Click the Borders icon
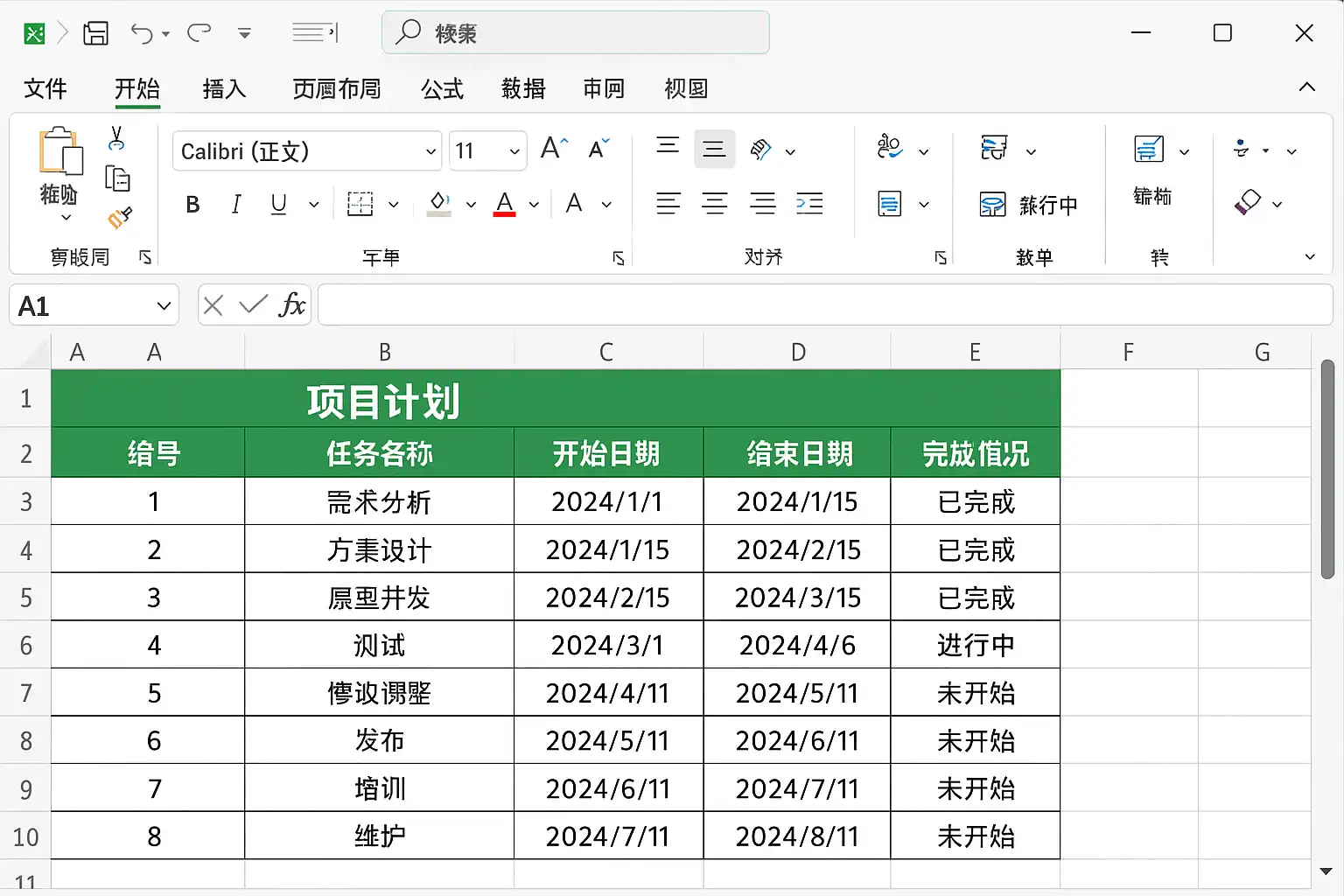The height and width of the screenshot is (896, 1344). point(360,204)
